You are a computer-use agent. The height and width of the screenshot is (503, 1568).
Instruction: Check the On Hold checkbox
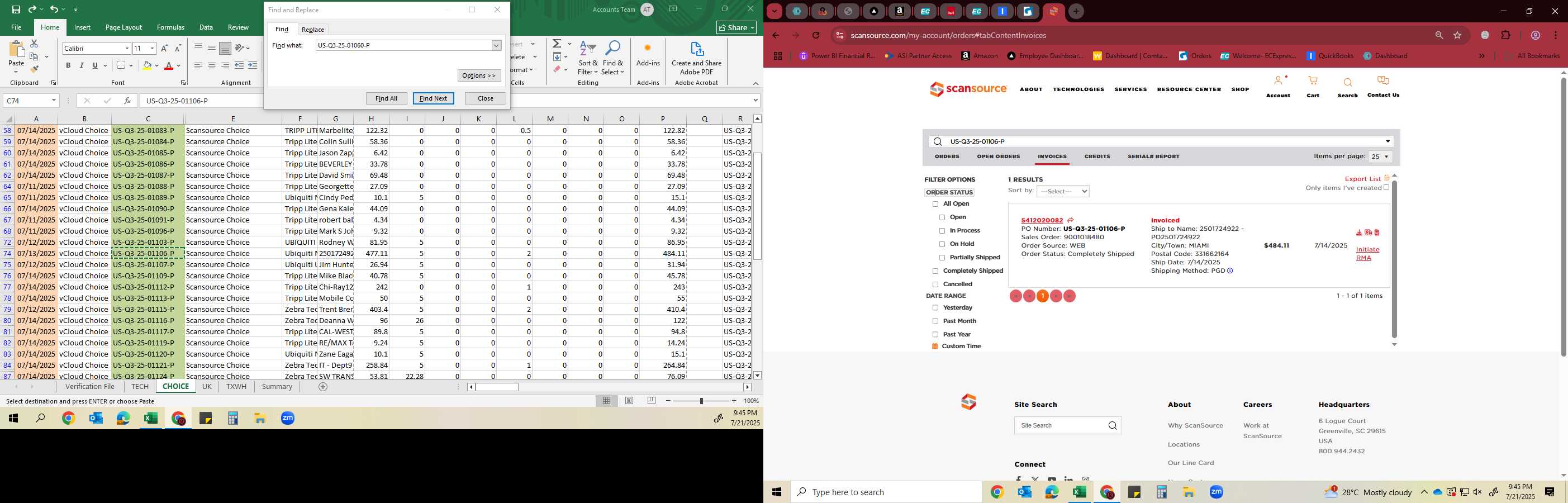tap(942, 244)
